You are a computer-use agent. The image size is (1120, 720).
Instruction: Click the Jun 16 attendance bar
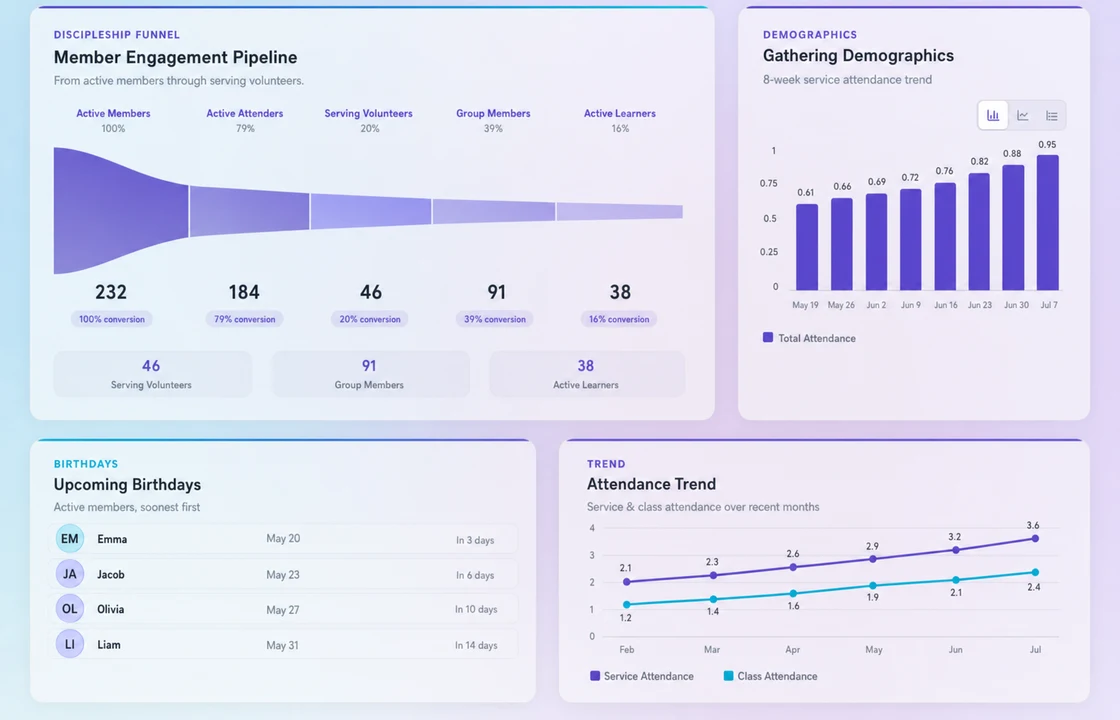point(945,236)
